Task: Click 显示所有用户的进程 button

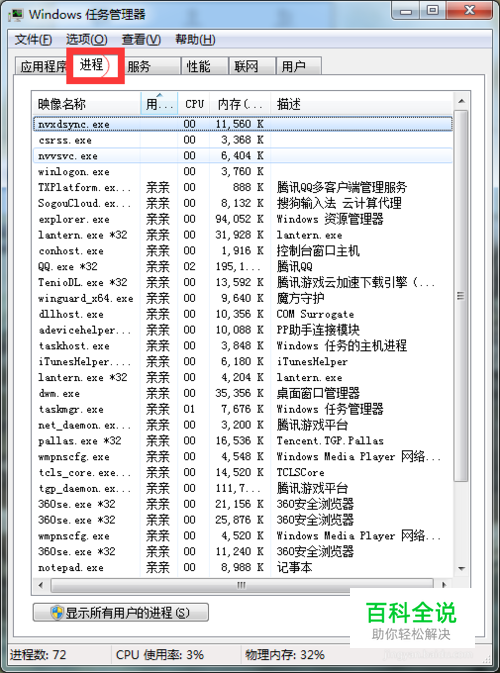Action: pyautogui.click(x=121, y=612)
